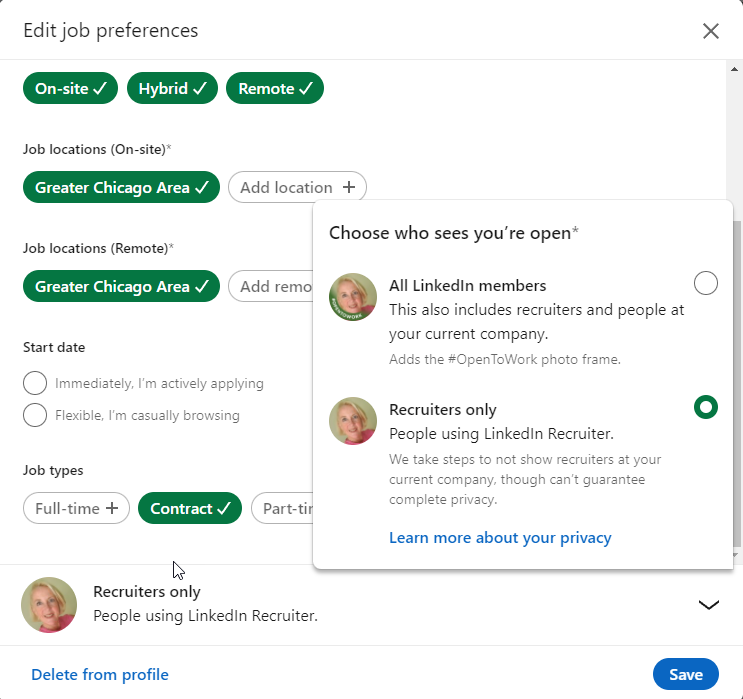Close the Edit job preferences dialog
Image resolution: width=743 pixels, height=699 pixels.
[x=710, y=31]
